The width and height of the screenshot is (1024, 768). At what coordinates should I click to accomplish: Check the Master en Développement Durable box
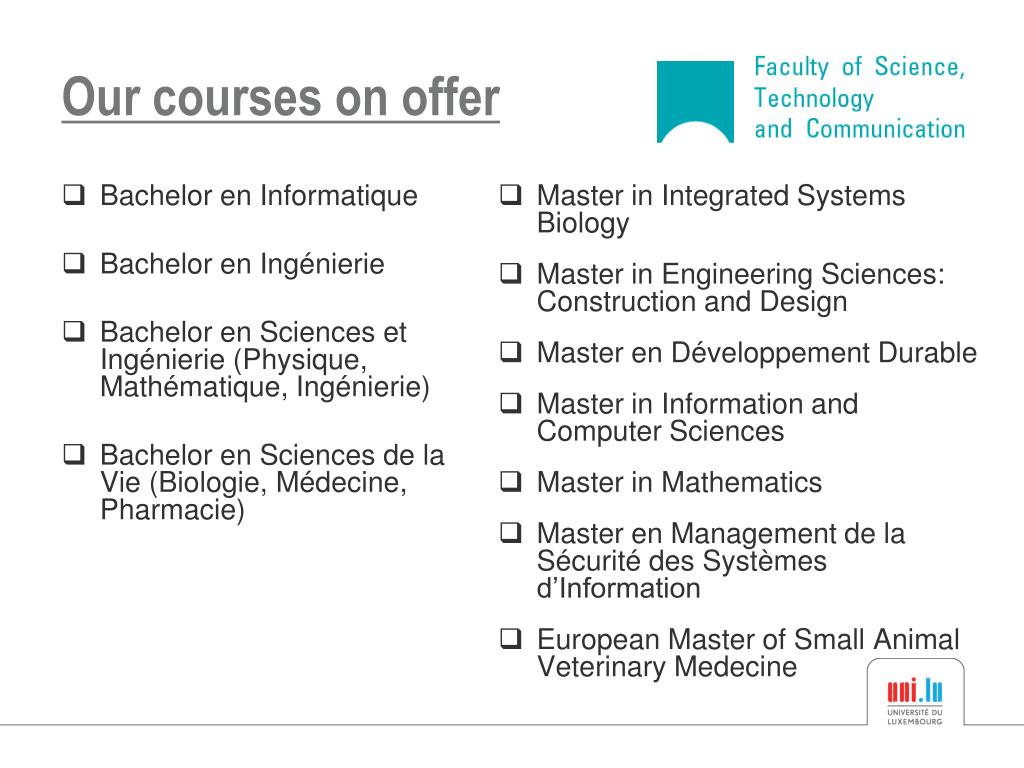click(511, 352)
